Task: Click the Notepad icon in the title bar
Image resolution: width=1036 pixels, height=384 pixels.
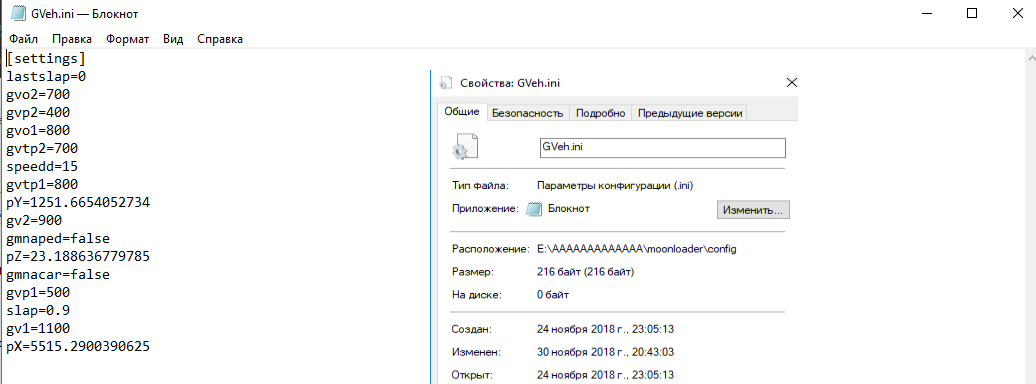Action: (18, 13)
